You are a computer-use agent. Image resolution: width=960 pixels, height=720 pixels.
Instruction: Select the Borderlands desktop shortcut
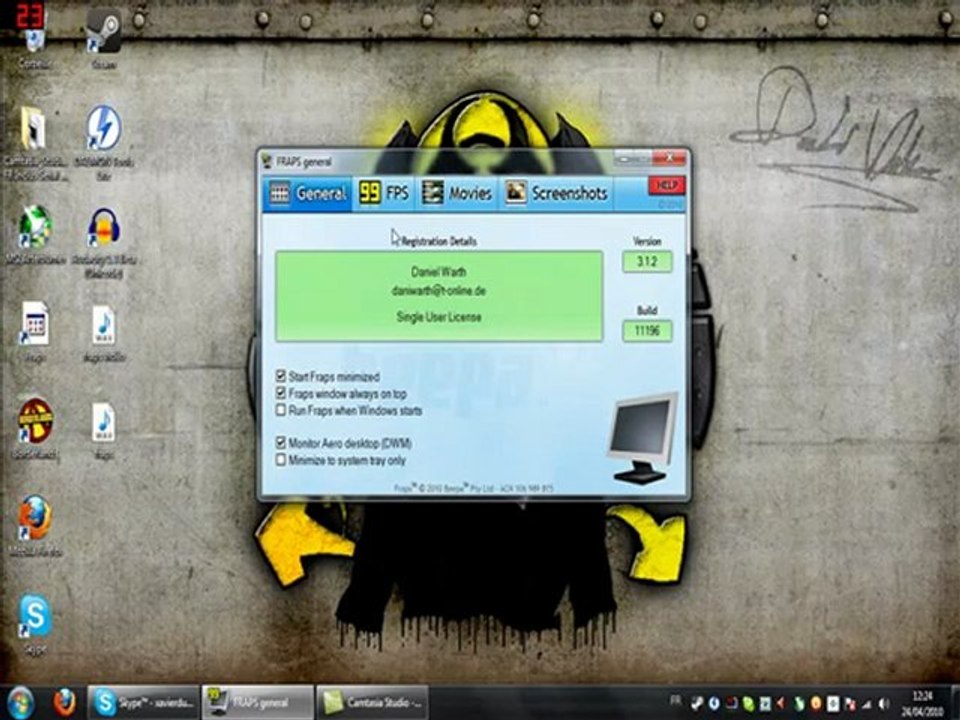(36, 429)
